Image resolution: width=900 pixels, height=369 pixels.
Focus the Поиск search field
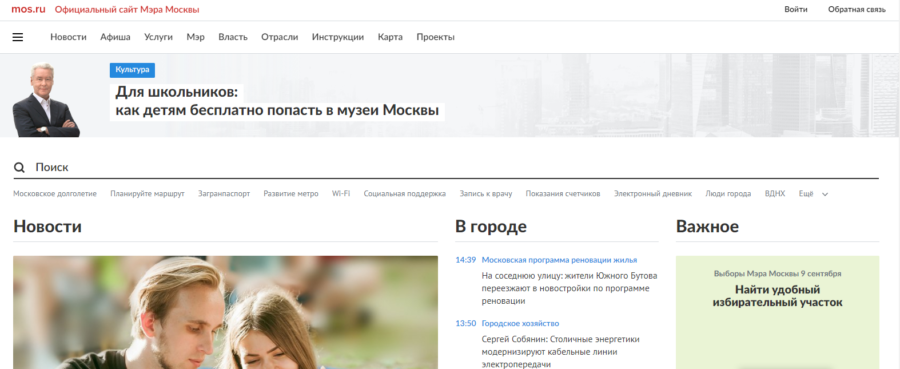pyautogui.click(x=446, y=168)
